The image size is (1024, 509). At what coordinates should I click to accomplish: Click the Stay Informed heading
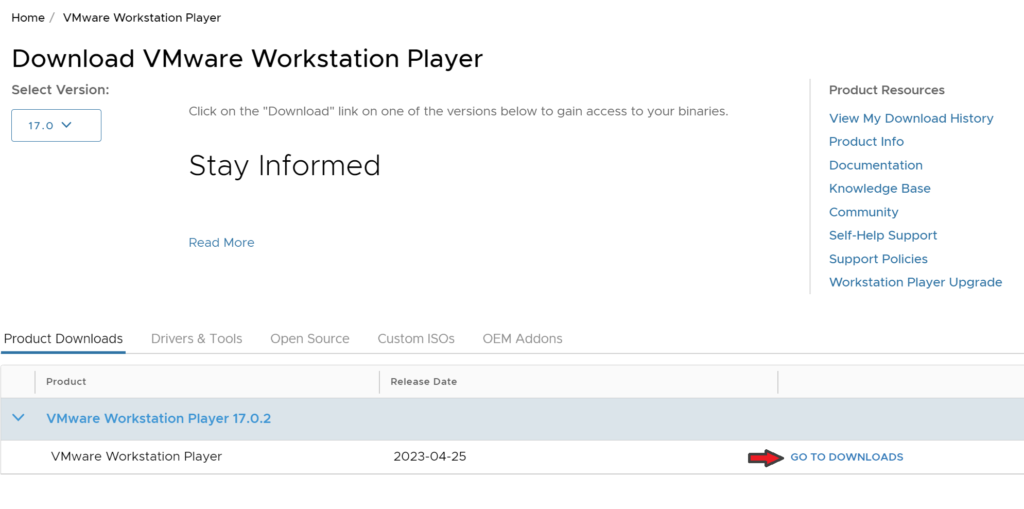[x=285, y=166]
